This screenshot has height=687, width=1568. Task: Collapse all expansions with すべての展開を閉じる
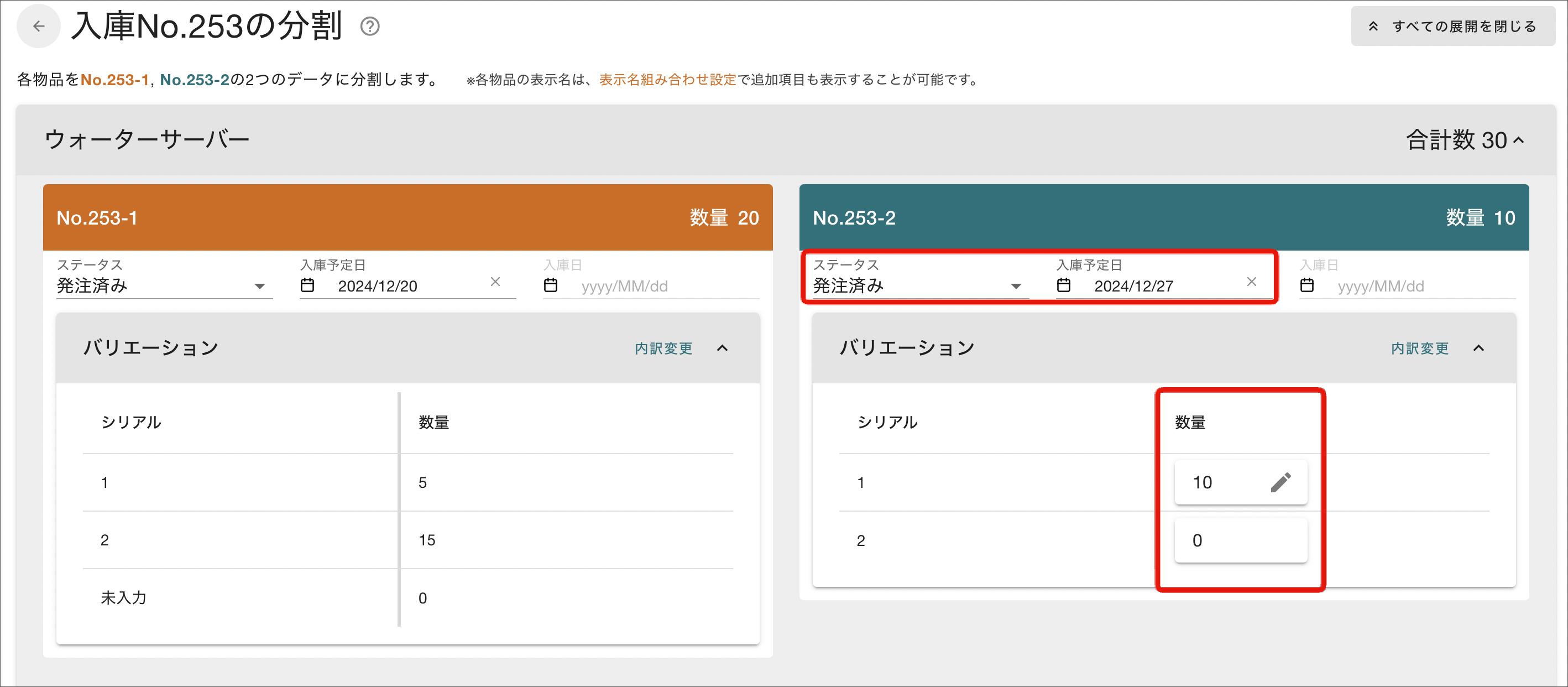1452,26
